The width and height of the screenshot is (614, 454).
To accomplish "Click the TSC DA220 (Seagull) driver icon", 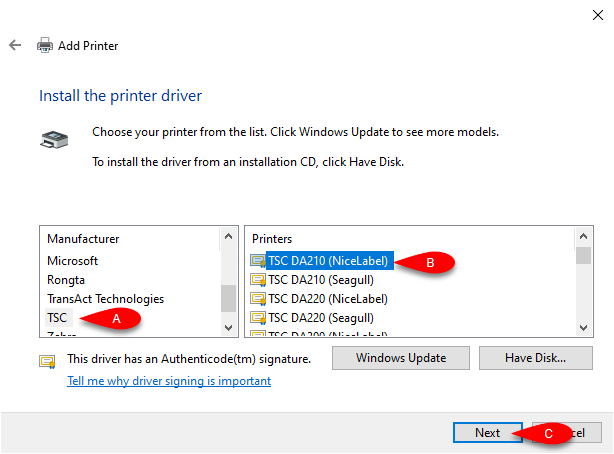I will point(258,318).
